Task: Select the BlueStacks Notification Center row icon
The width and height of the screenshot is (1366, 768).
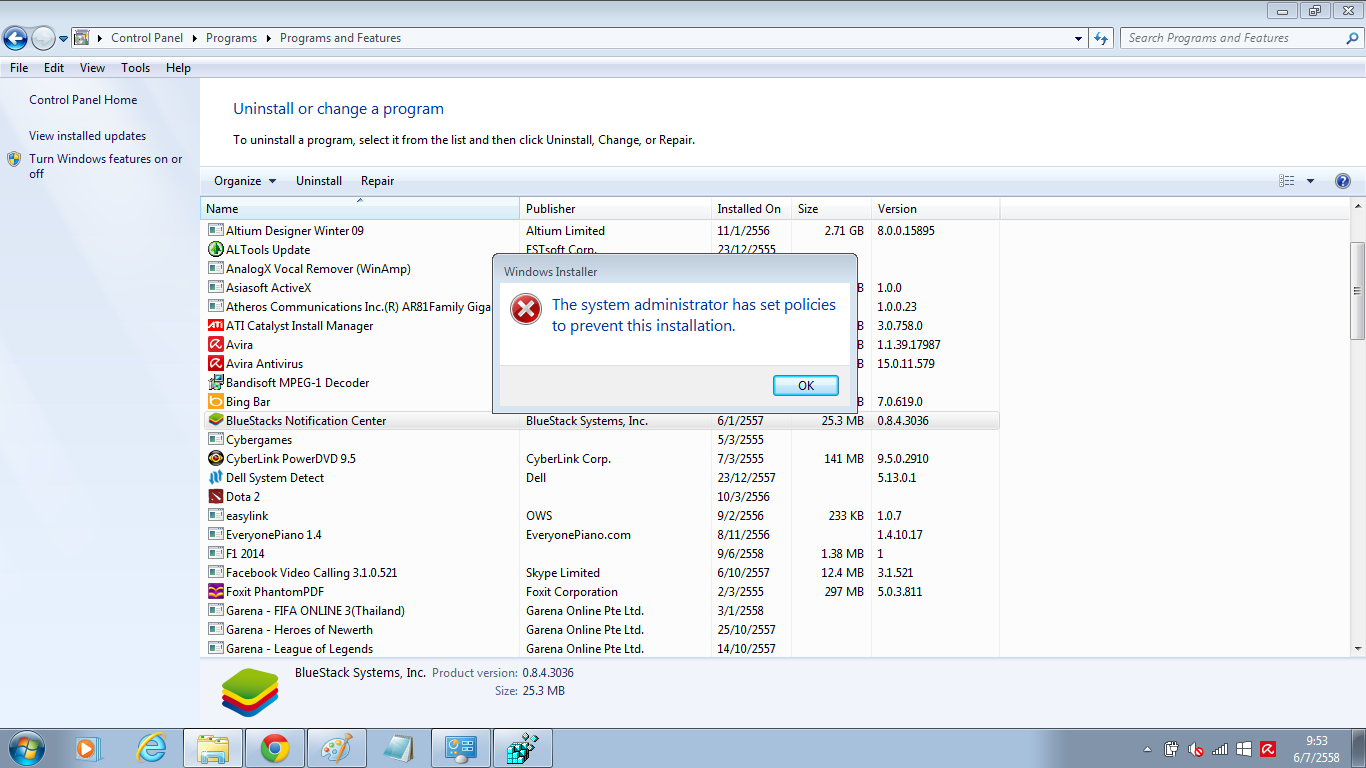Action: [215, 421]
